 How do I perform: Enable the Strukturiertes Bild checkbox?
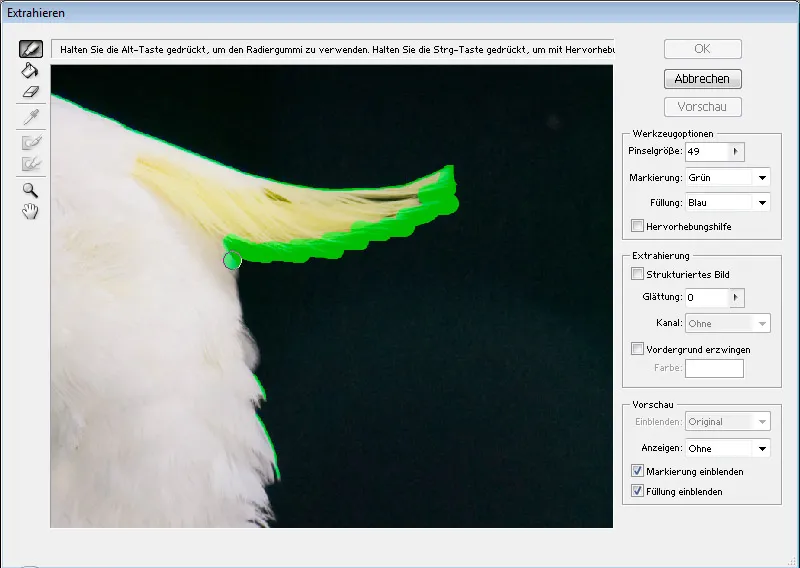tap(637, 274)
